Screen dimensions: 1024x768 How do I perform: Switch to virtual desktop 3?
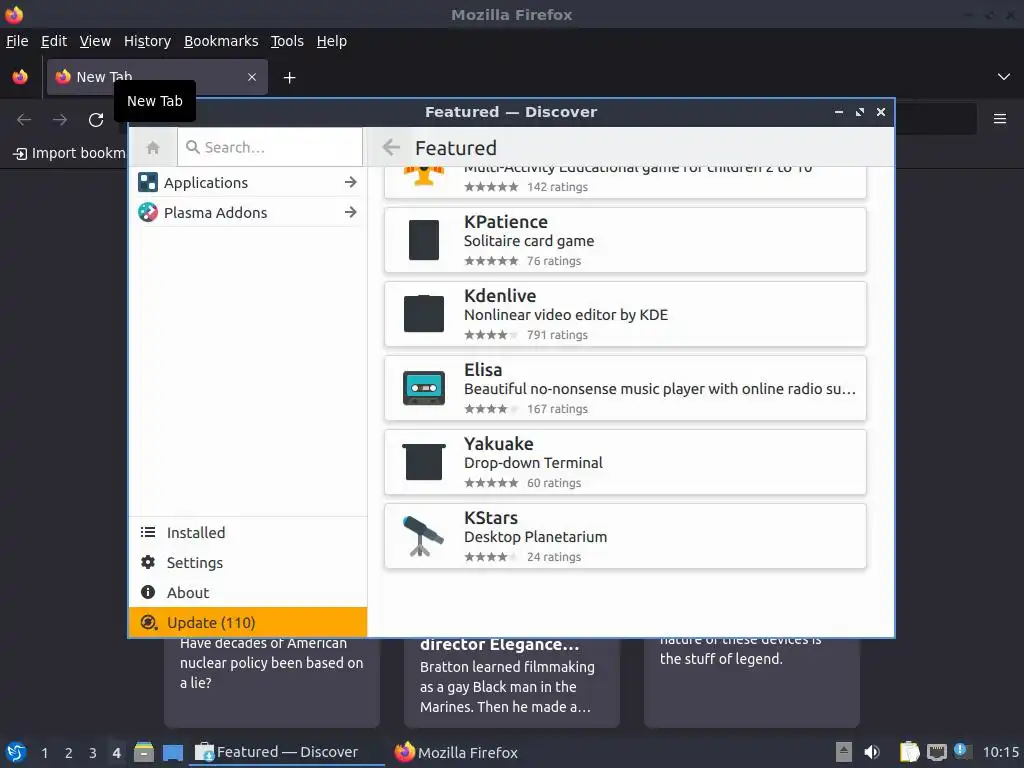click(x=93, y=752)
